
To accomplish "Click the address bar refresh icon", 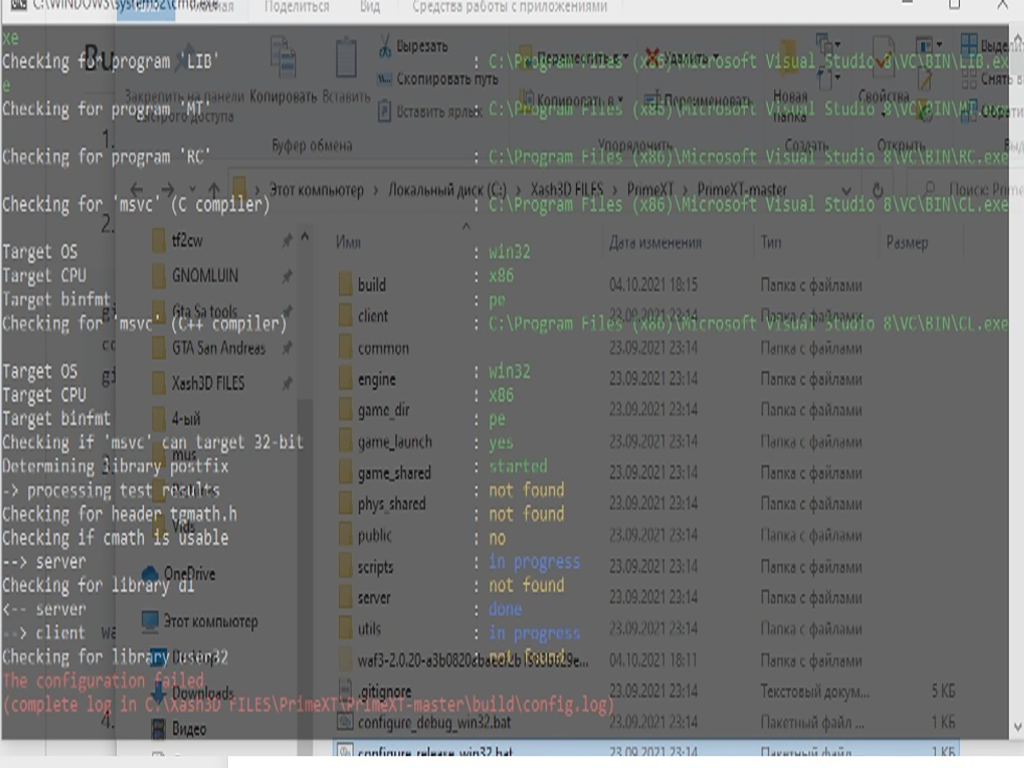I will 878,190.
